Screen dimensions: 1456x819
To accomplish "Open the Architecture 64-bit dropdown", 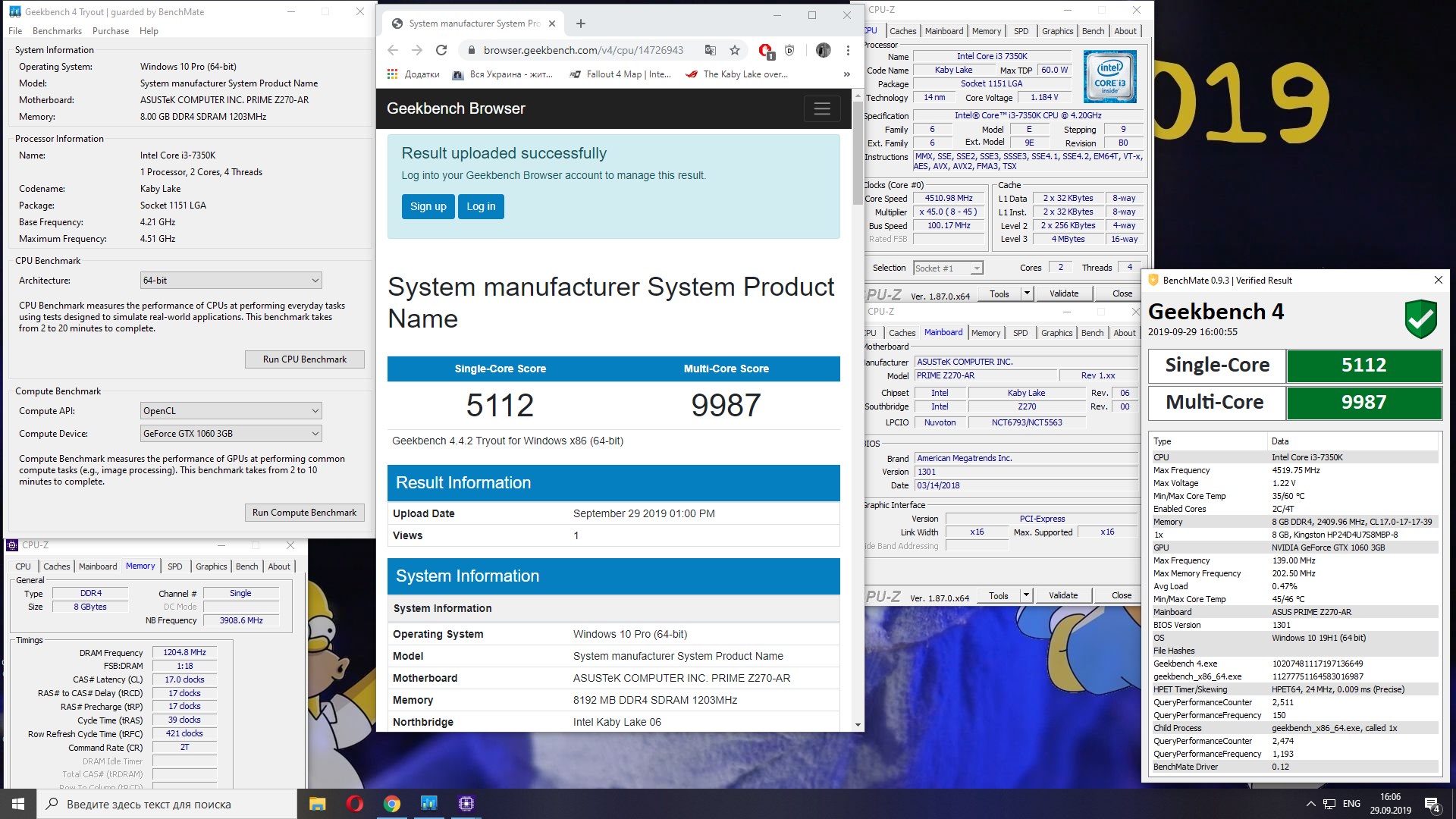I will (231, 281).
